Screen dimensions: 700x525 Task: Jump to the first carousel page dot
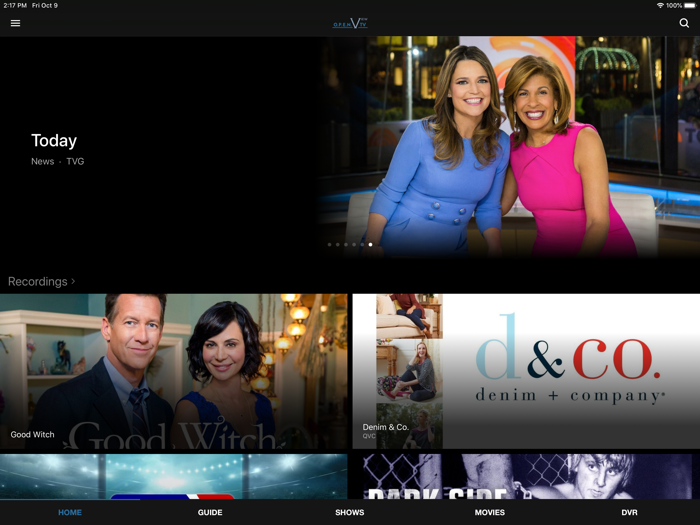329,245
